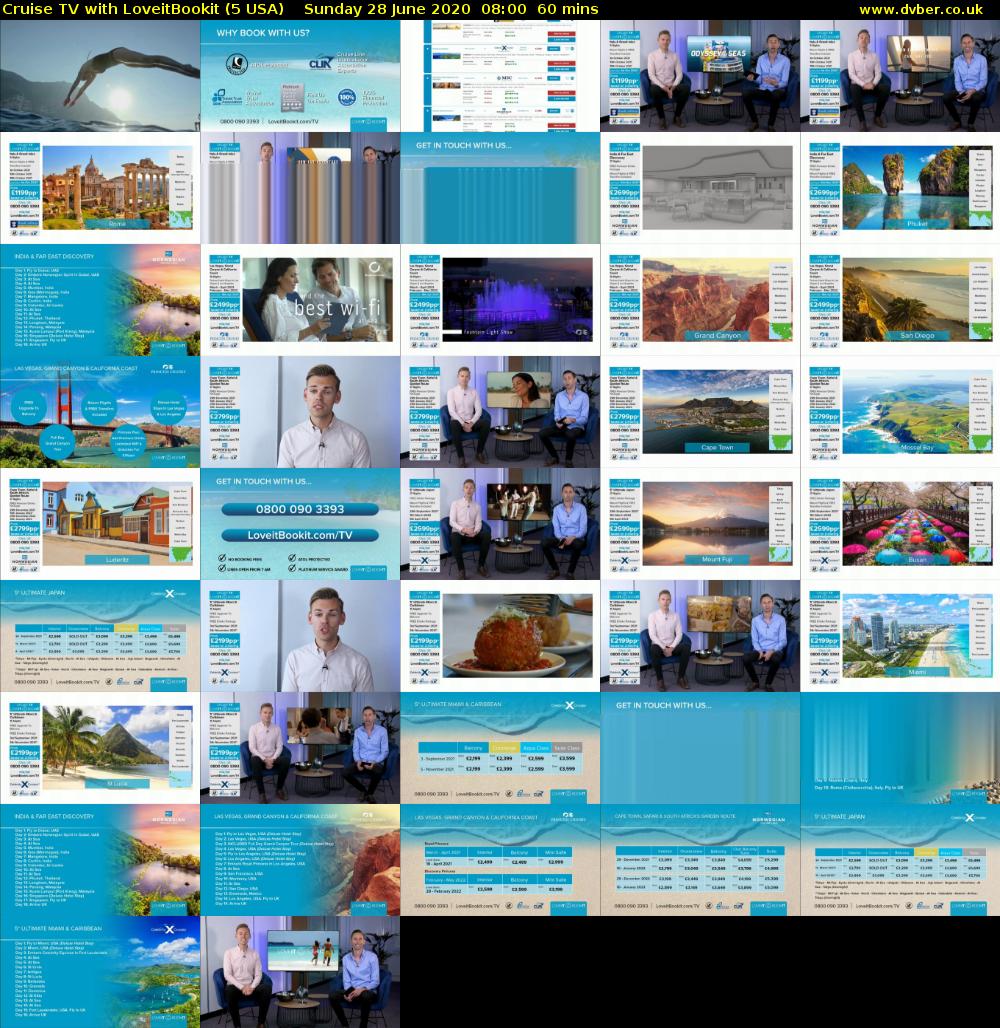Click the ATOL Protected checkmark
The image size is (1000, 1028).
pos(292,559)
